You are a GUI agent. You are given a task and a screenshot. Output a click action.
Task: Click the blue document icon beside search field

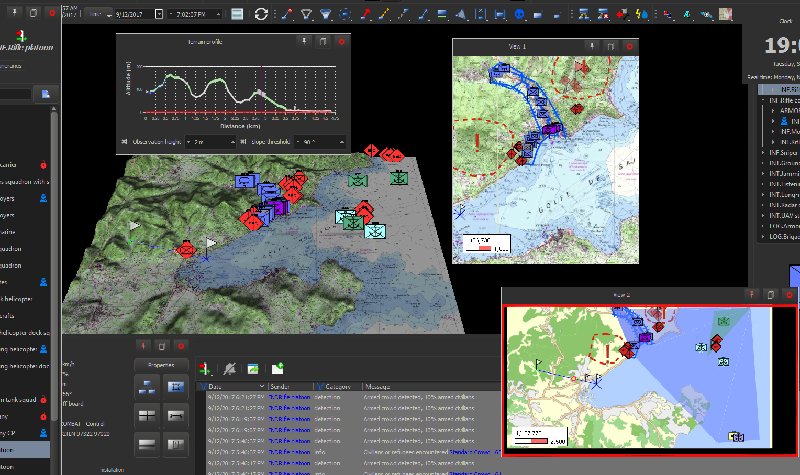coord(45,94)
